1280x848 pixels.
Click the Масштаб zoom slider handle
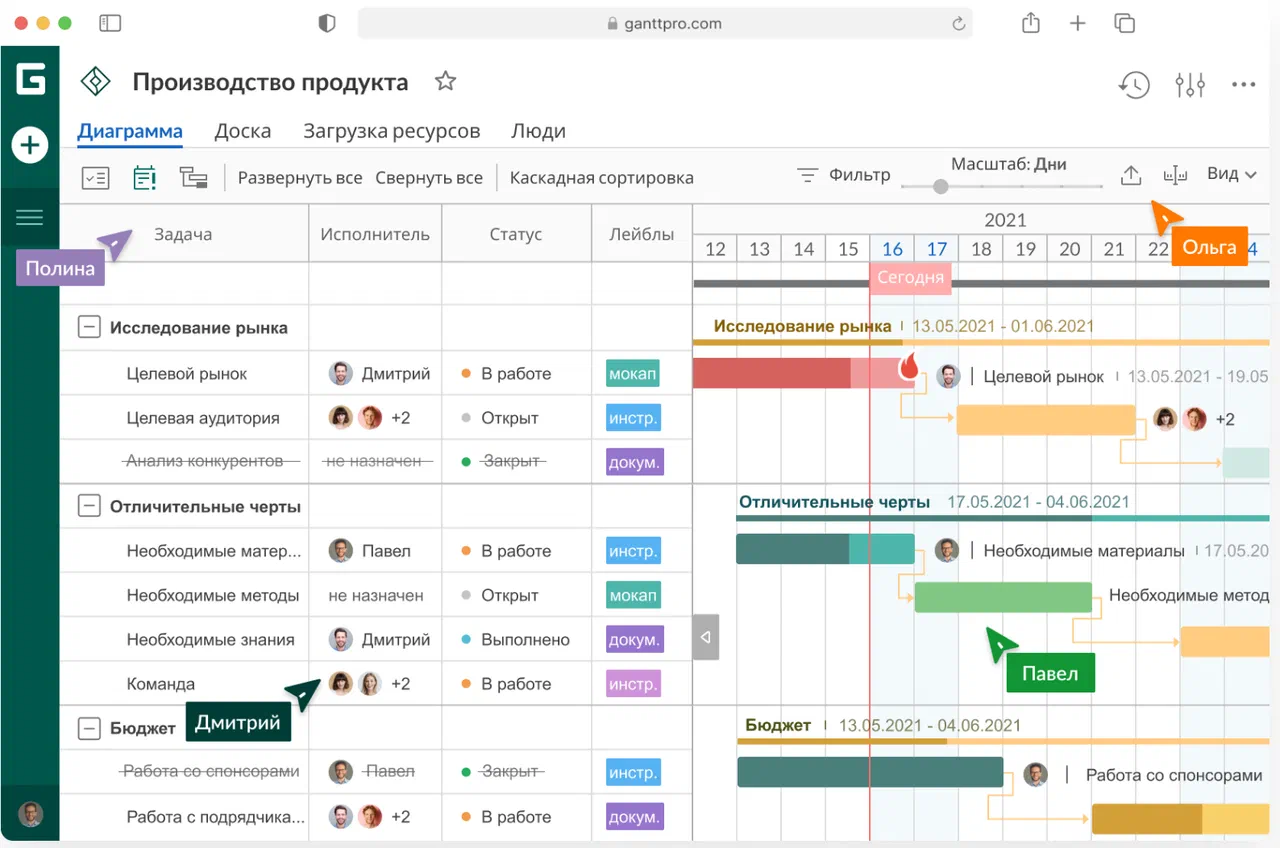click(940, 186)
